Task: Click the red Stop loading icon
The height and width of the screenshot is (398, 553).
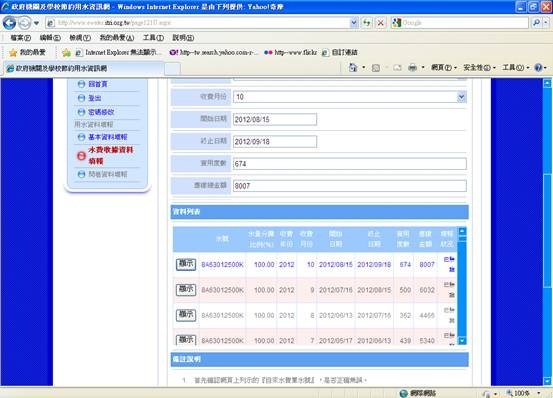Action: pyautogui.click(x=380, y=23)
